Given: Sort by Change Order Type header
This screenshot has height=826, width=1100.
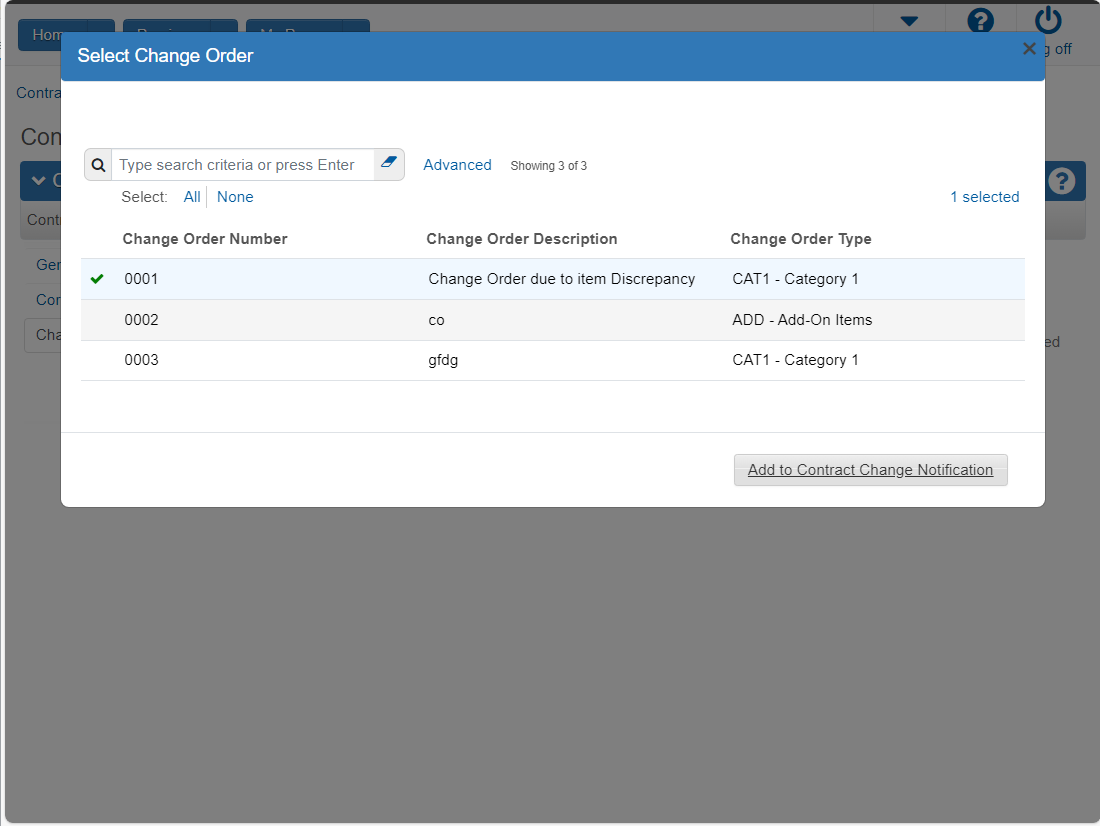Looking at the screenshot, I should 800,239.
